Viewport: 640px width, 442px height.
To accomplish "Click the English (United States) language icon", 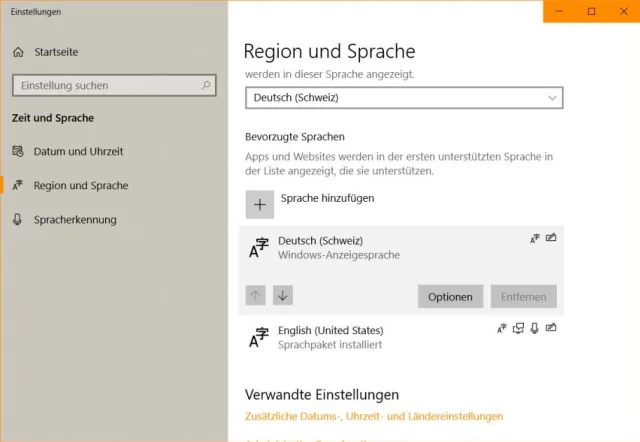I will (259, 337).
